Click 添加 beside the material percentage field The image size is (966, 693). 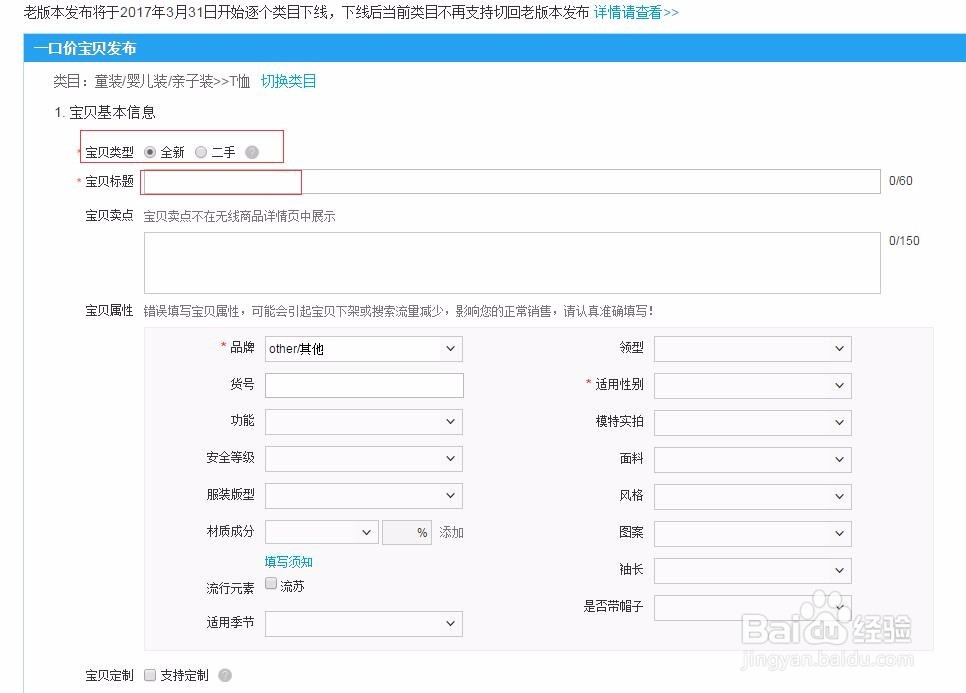coord(450,532)
